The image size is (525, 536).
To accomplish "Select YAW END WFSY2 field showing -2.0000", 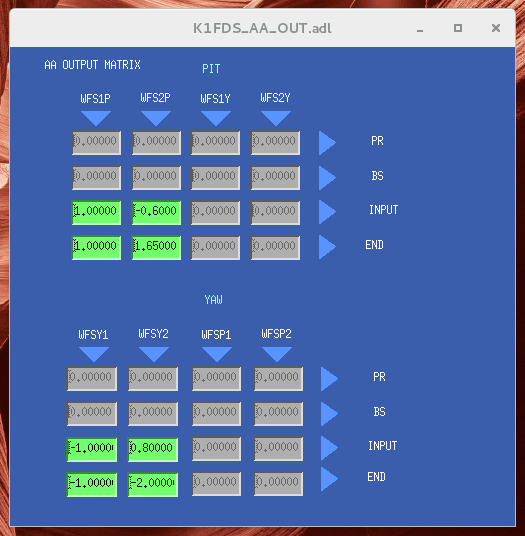I will tap(153, 484).
